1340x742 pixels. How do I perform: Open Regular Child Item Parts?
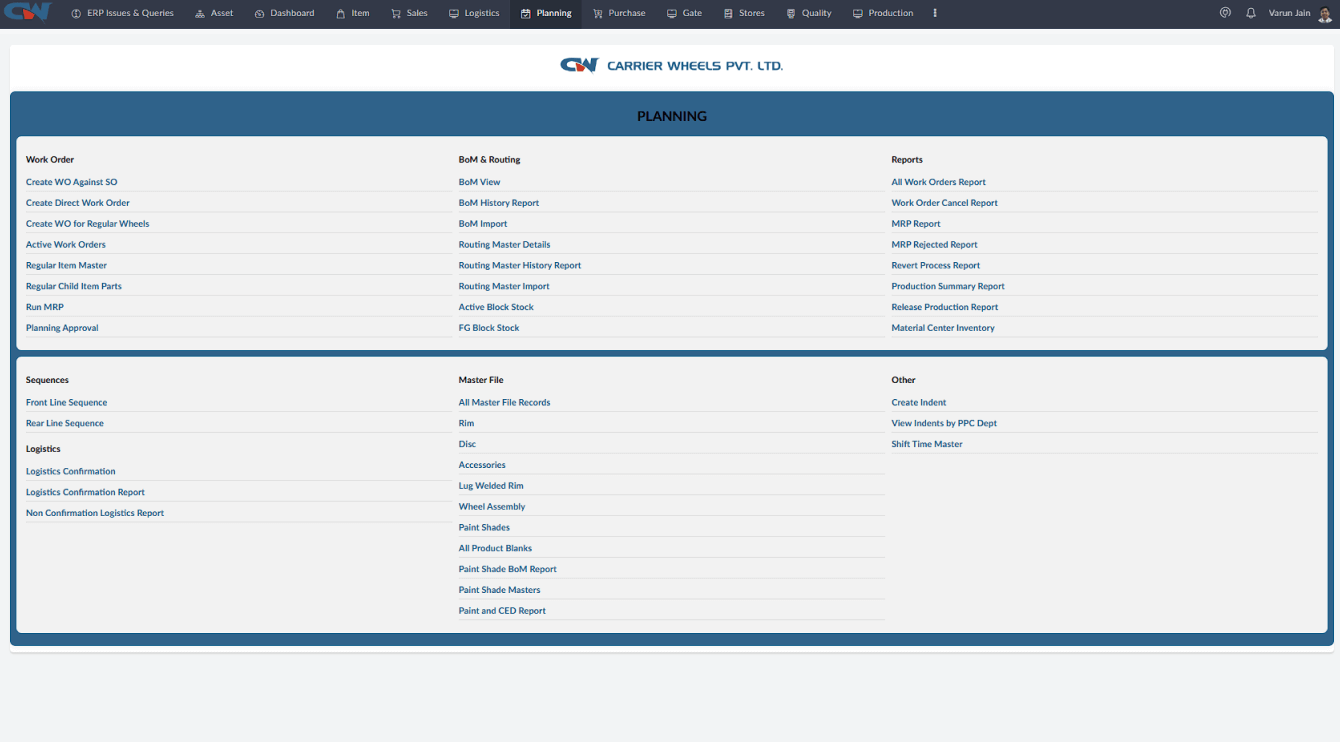click(x=74, y=287)
